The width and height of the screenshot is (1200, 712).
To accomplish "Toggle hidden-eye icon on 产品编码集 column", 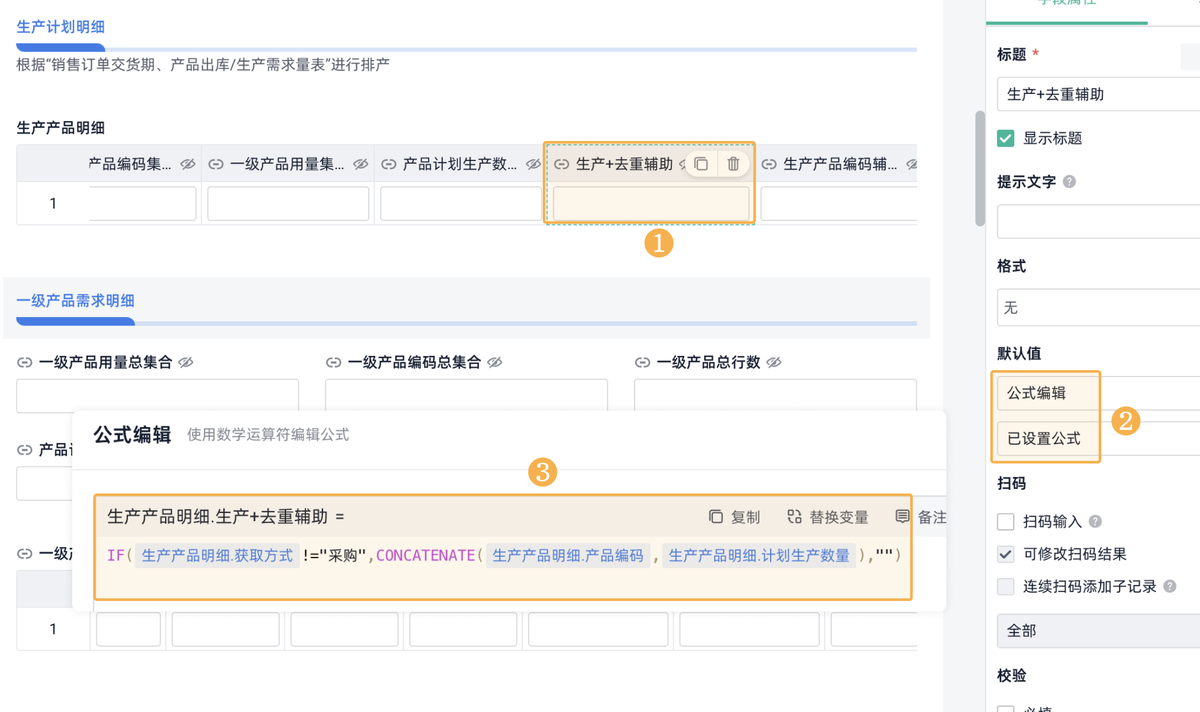I will pyautogui.click(x=187, y=164).
